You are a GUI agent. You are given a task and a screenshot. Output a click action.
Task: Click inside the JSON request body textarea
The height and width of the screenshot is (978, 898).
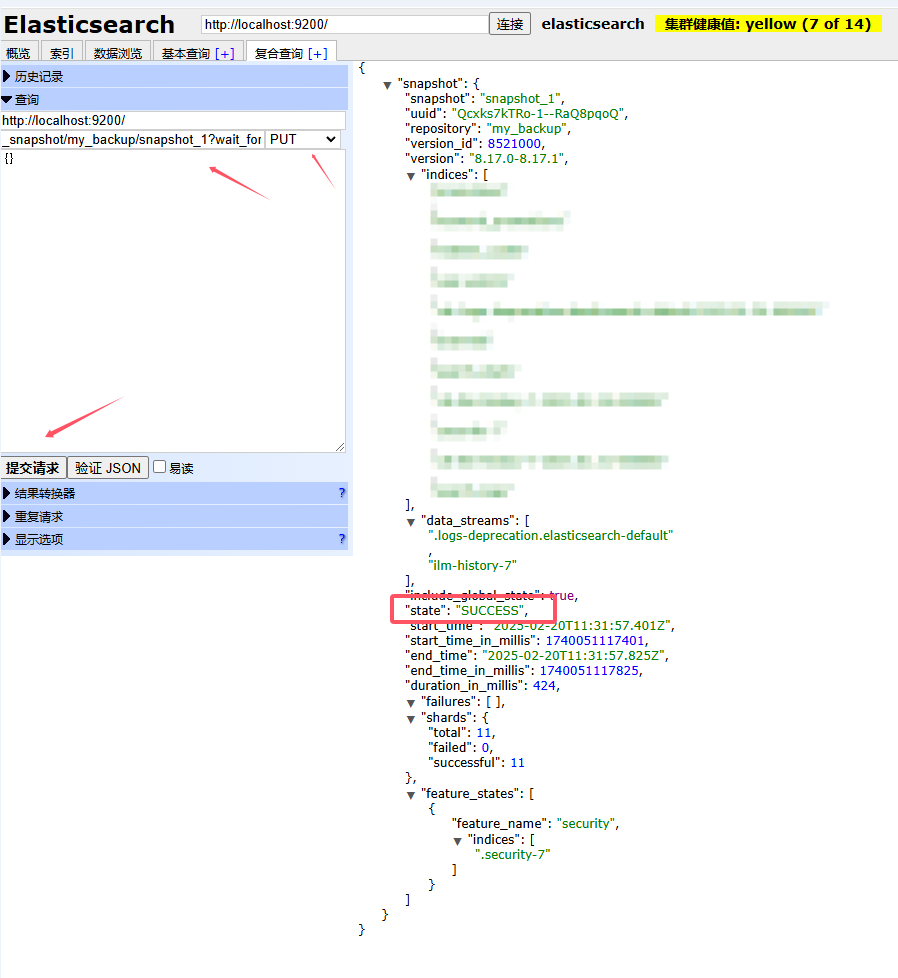click(173, 301)
